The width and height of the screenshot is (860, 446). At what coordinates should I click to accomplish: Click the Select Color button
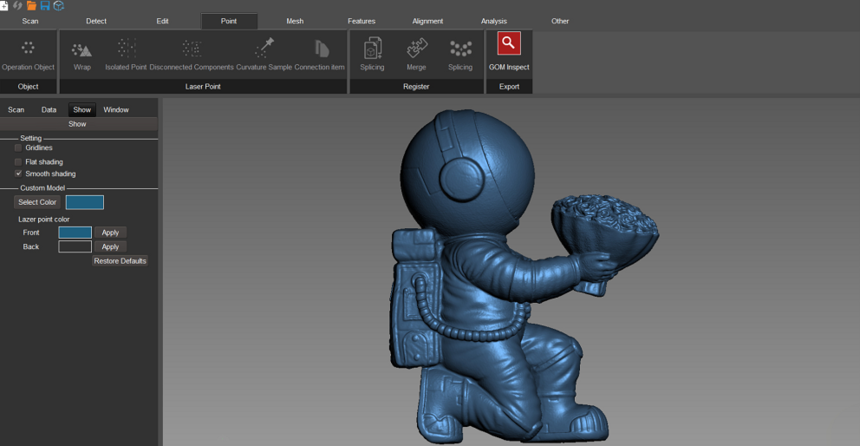37,202
